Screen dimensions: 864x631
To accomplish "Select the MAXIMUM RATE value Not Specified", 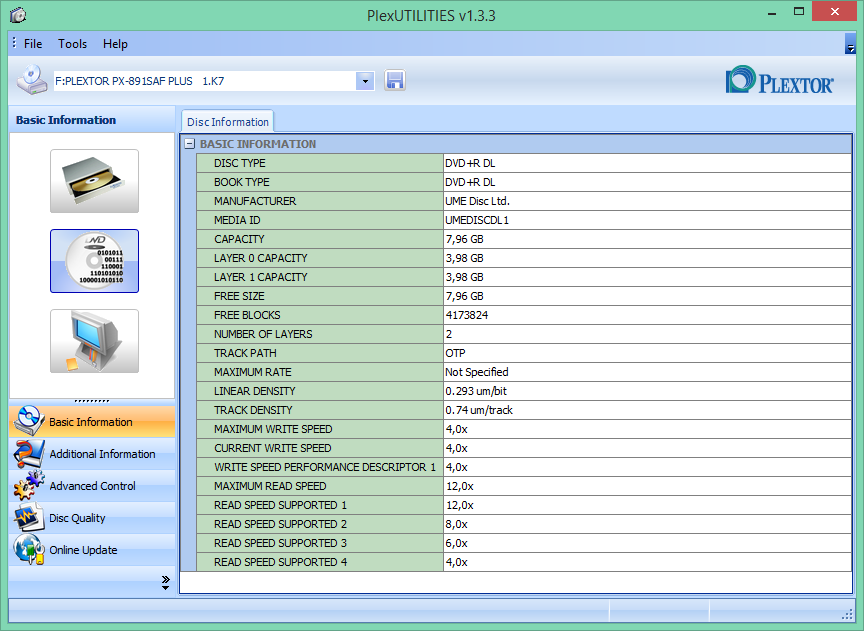I will tap(477, 372).
